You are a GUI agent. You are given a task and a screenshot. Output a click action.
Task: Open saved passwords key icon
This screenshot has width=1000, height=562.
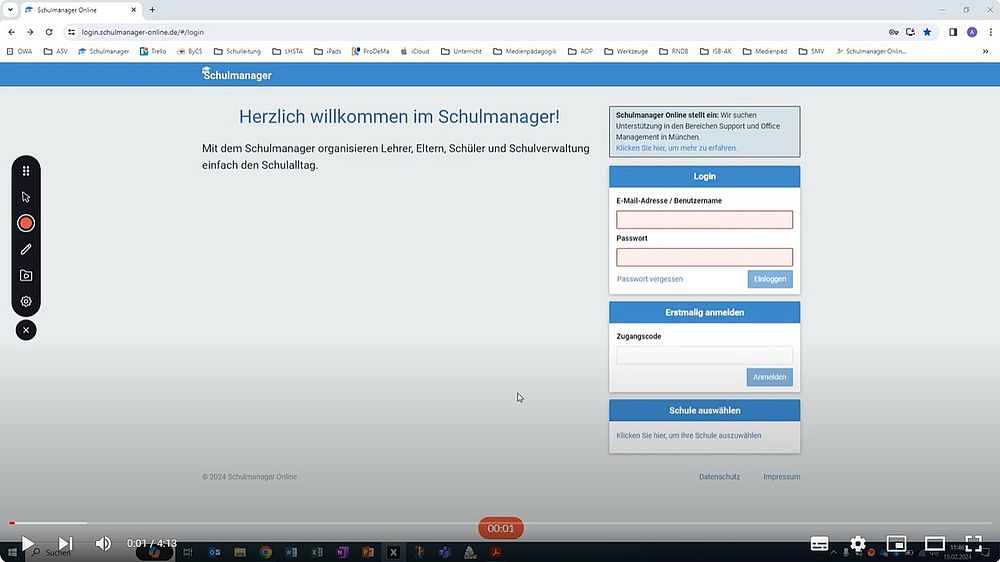(893, 32)
